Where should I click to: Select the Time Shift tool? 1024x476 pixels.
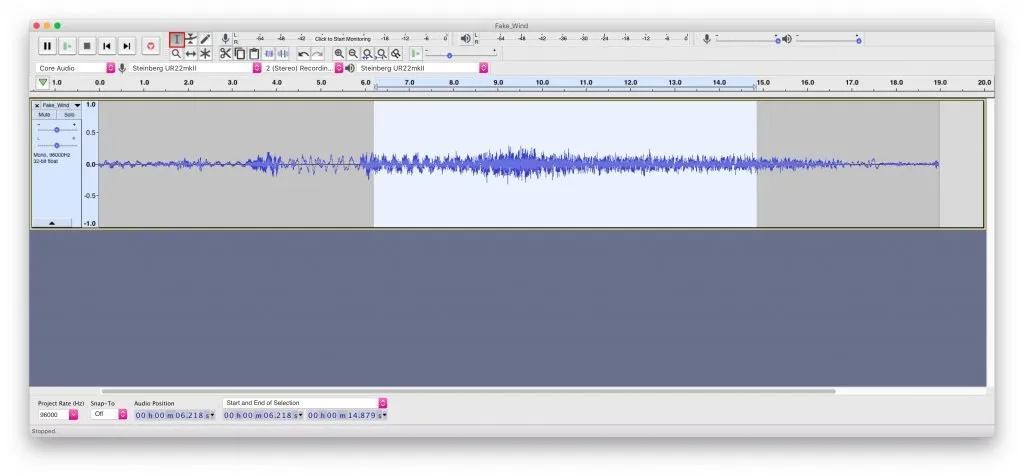pyautogui.click(x=191, y=54)
